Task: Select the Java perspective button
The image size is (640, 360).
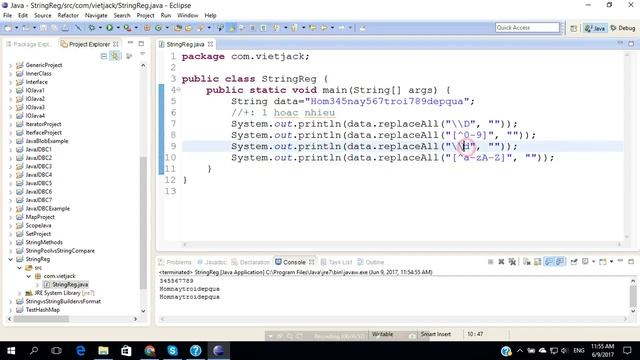Action: coord(595,28)
